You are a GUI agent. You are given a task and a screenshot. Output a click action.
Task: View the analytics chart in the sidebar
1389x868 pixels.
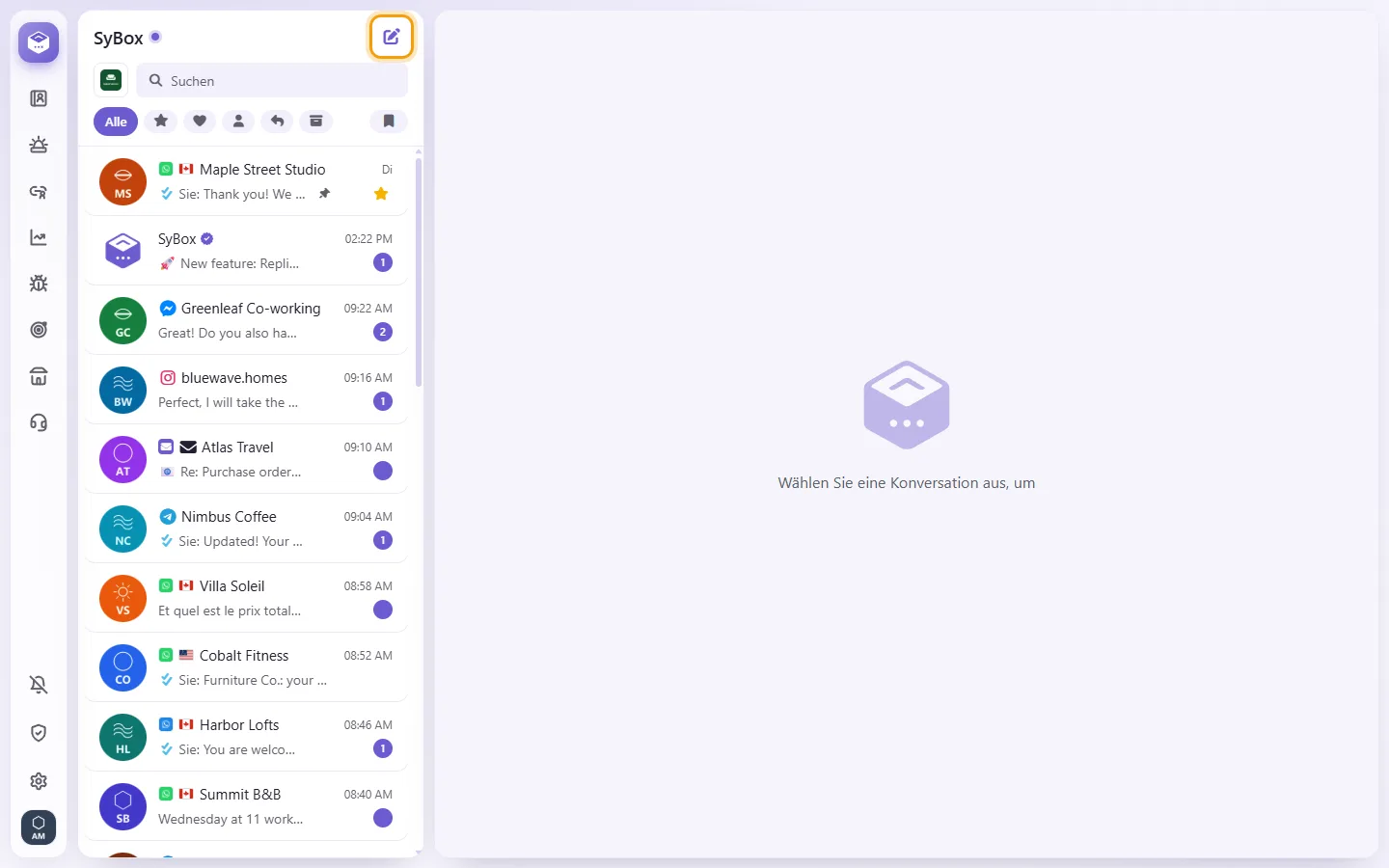click(x=39, y=237)
